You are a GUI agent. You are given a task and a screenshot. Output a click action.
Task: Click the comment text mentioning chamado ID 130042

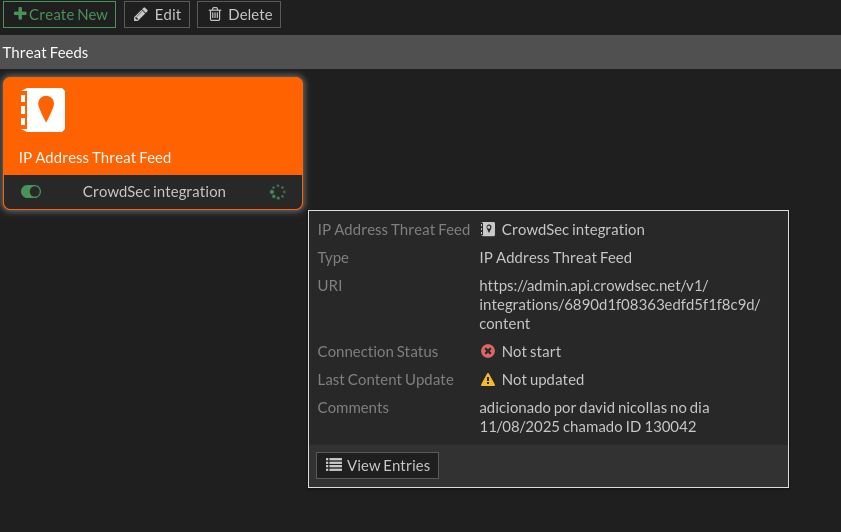tap(594, 417)
